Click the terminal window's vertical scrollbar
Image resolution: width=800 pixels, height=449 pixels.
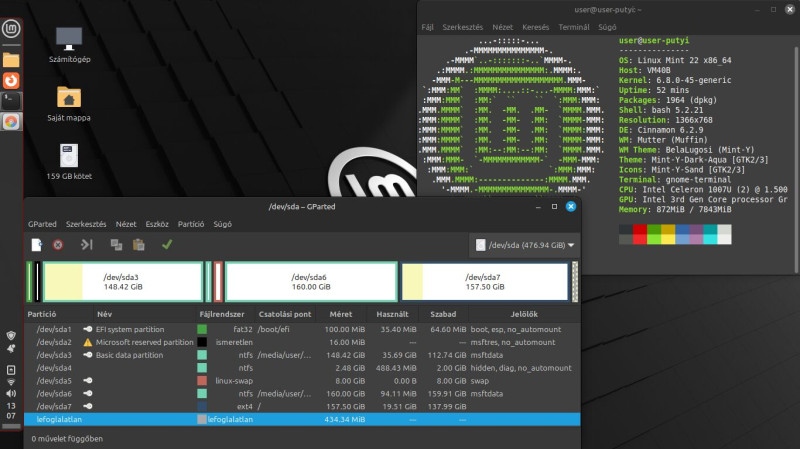click(796, 158)
